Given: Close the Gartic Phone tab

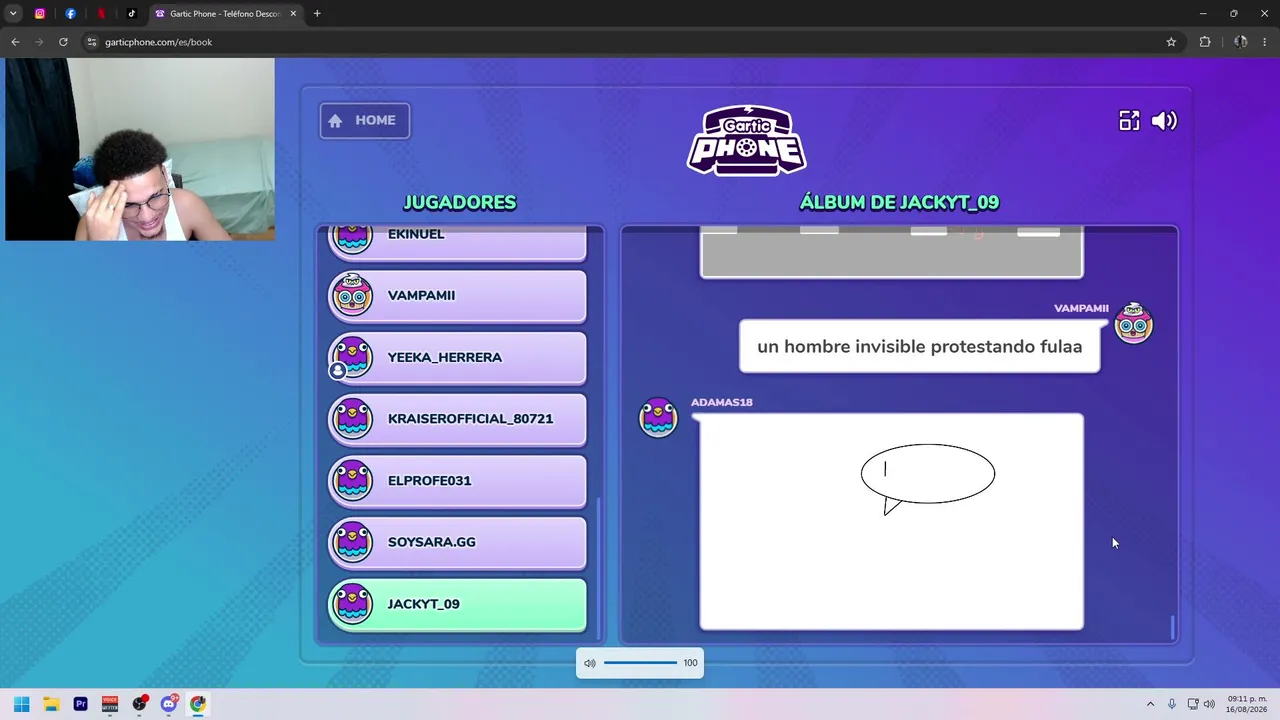Looking at the screenshot, I should pyautogui.click(x=293, y=14).
